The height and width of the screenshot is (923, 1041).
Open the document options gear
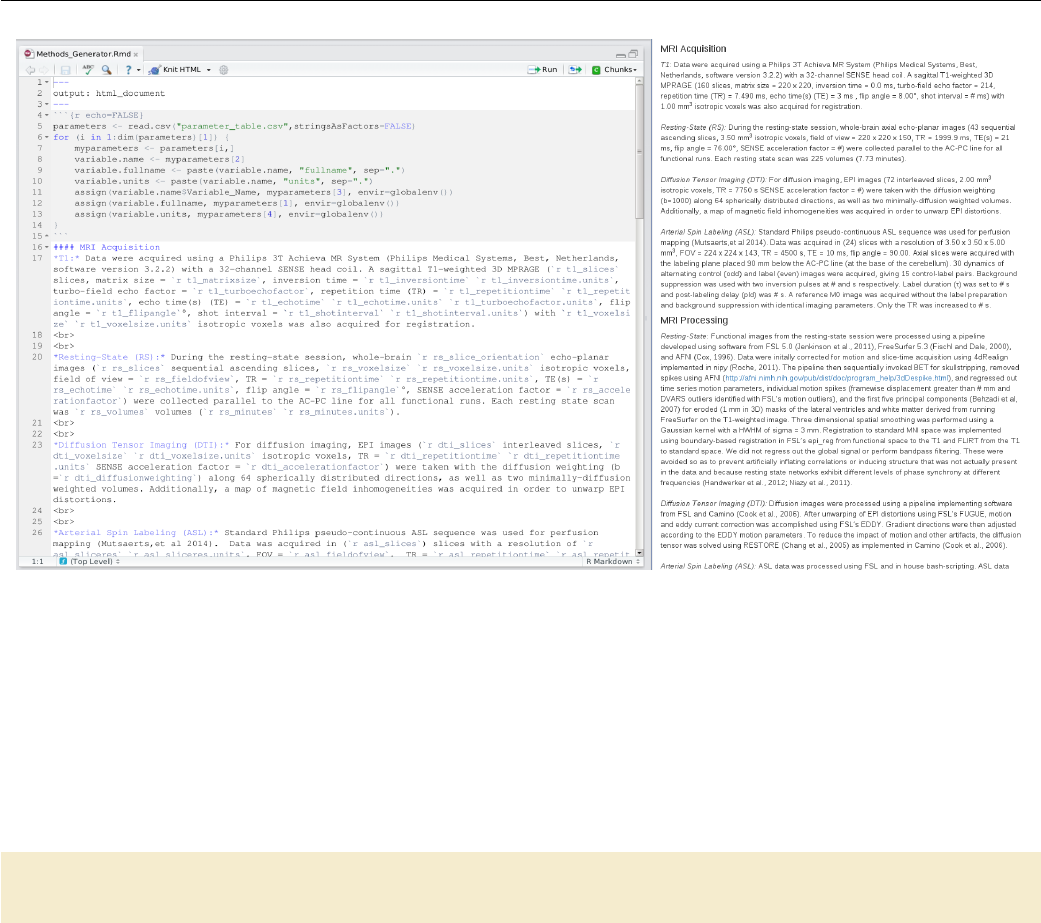click(224, 70)
